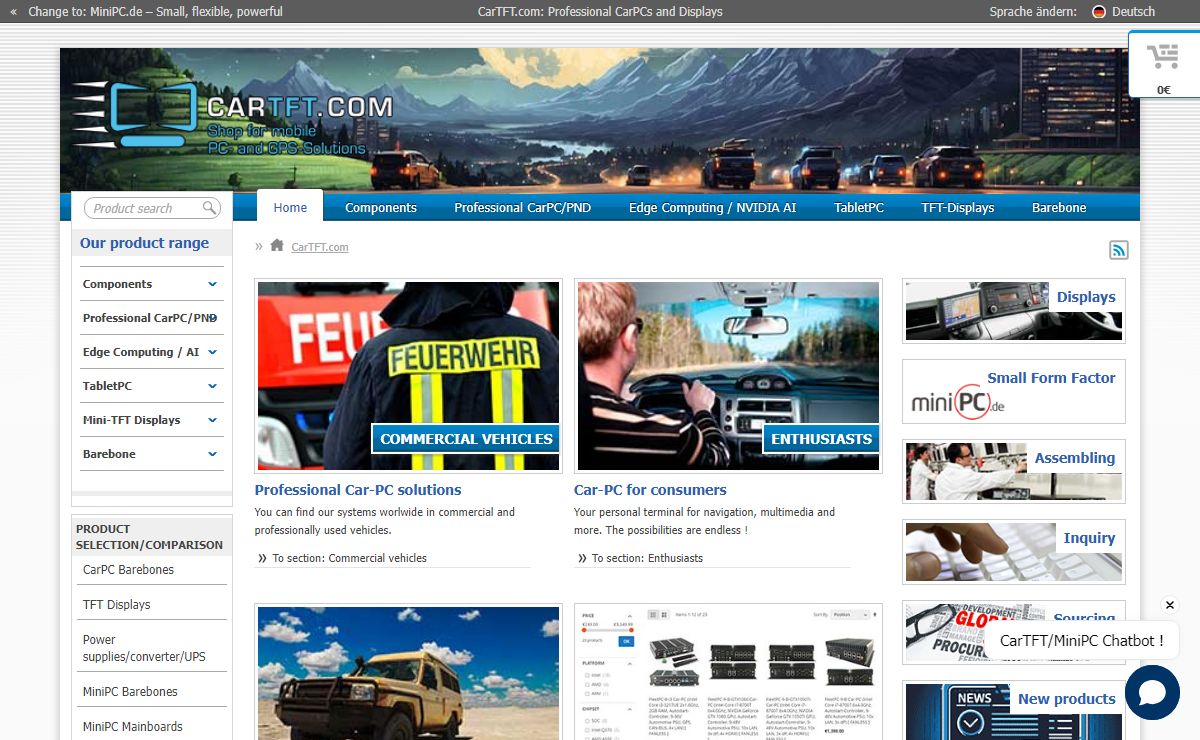Expand Professional CarPC/PND sidebar chevron
Viewport: 1200px width, 740px height.
(x=212, y=318)
